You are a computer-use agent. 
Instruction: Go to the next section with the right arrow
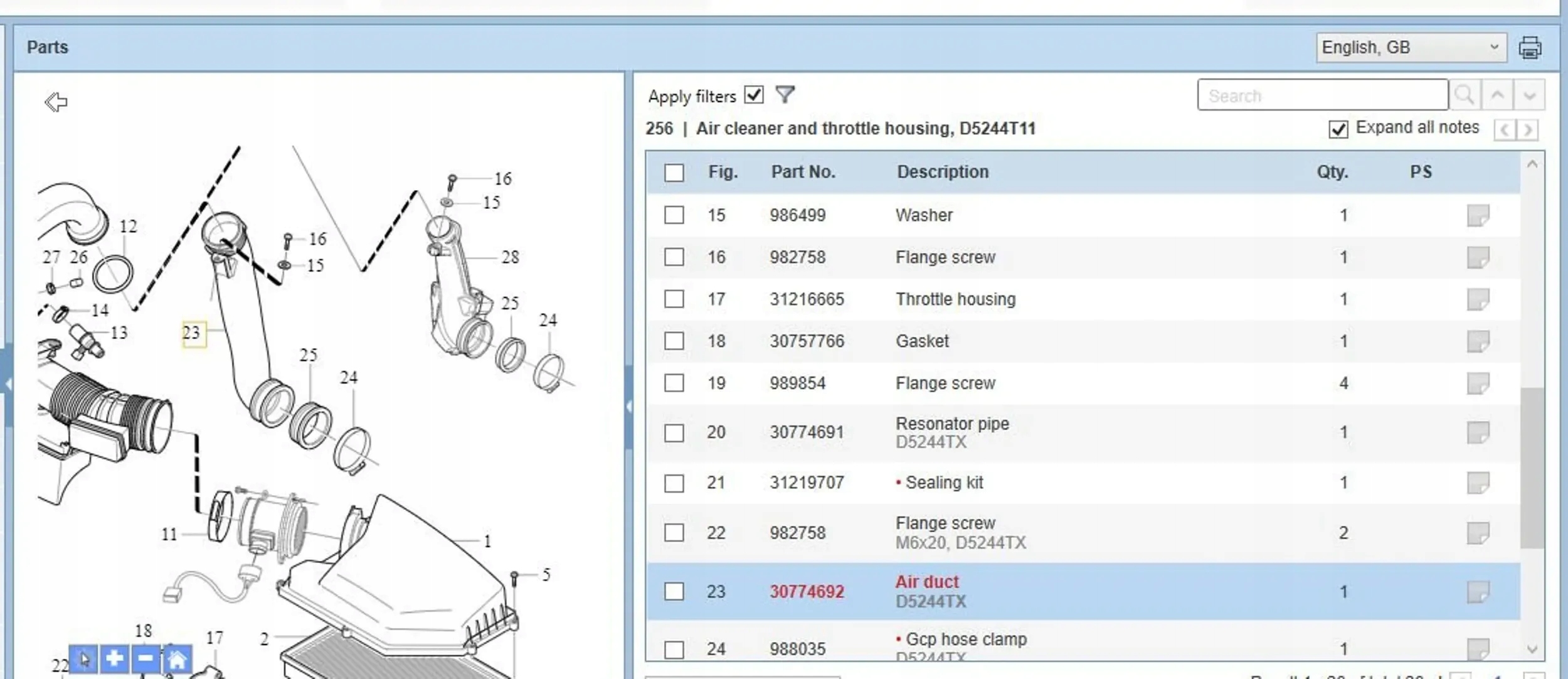(1528, 130)
